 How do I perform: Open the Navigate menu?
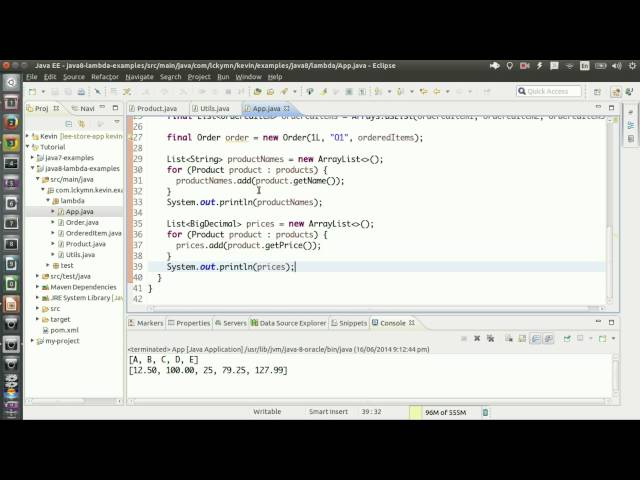[140, 77]
